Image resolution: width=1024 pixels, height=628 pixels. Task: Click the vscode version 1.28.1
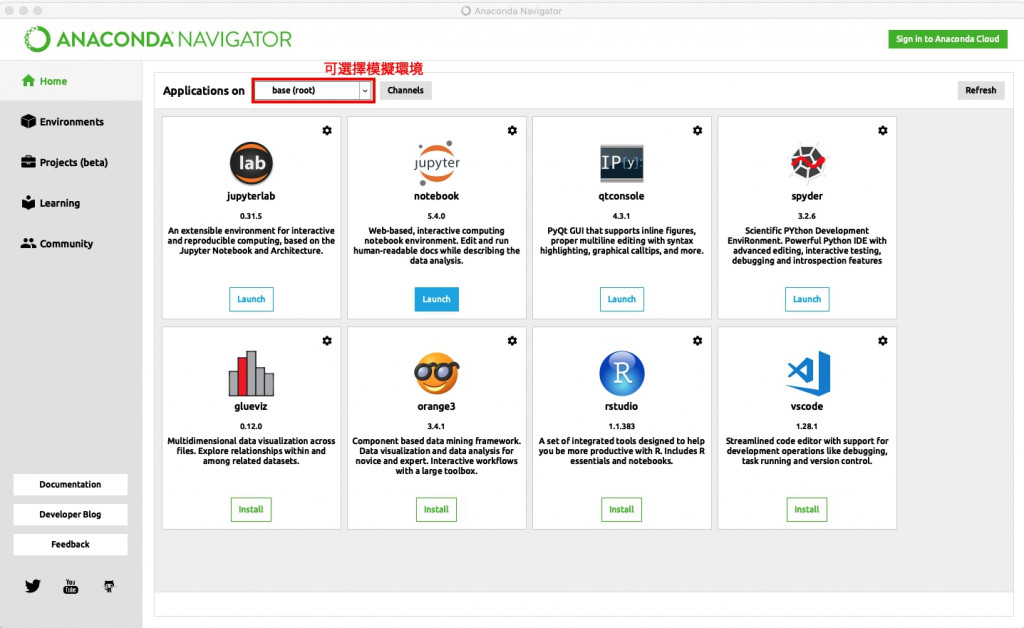point(807,426)
